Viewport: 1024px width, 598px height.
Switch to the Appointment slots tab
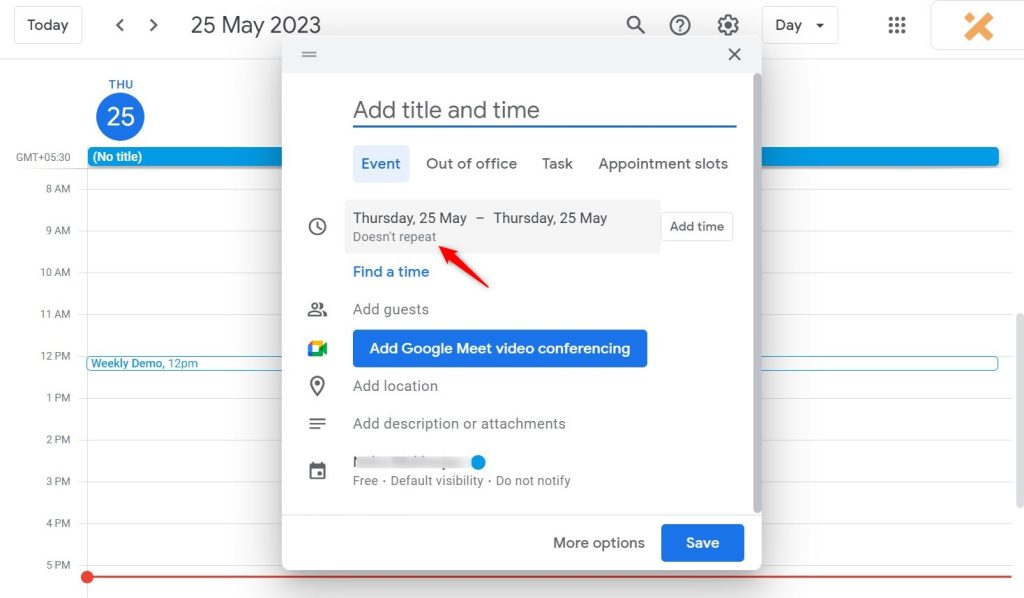coord(663,164)
